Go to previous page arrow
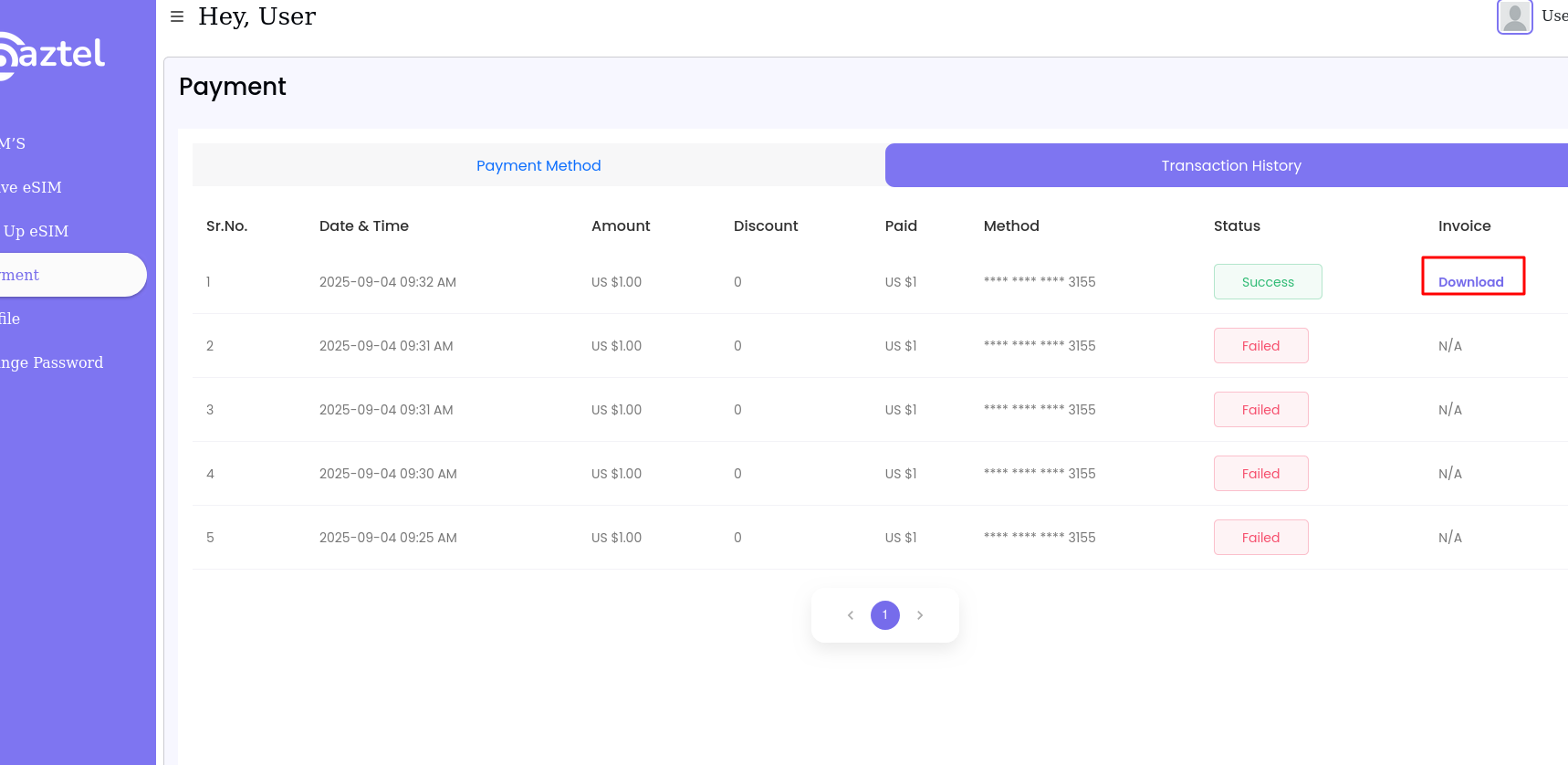 (x=851, y=615)
